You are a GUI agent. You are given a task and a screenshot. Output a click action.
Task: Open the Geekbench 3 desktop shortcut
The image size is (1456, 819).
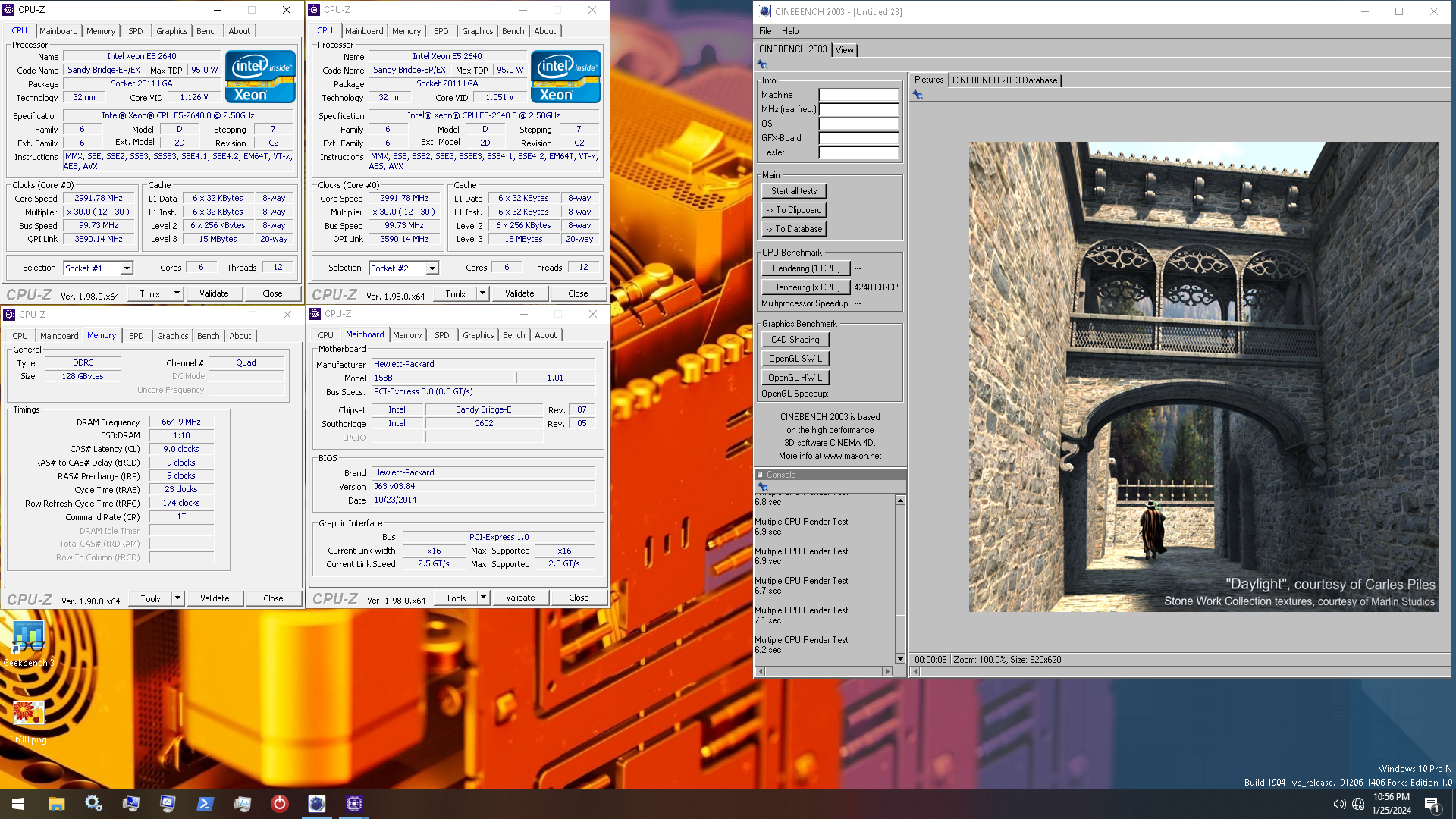[x=28, y=643]
